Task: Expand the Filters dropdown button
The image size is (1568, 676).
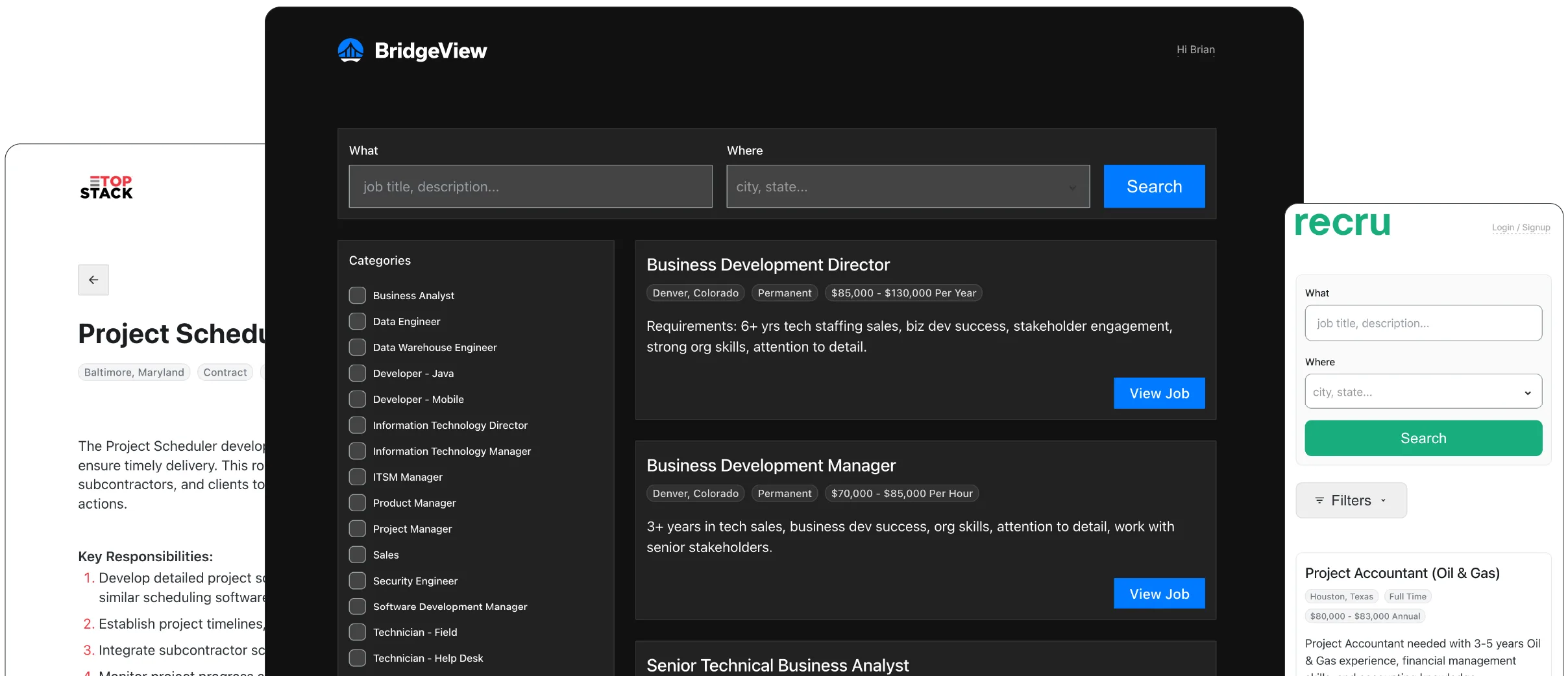Action: 1351,500
